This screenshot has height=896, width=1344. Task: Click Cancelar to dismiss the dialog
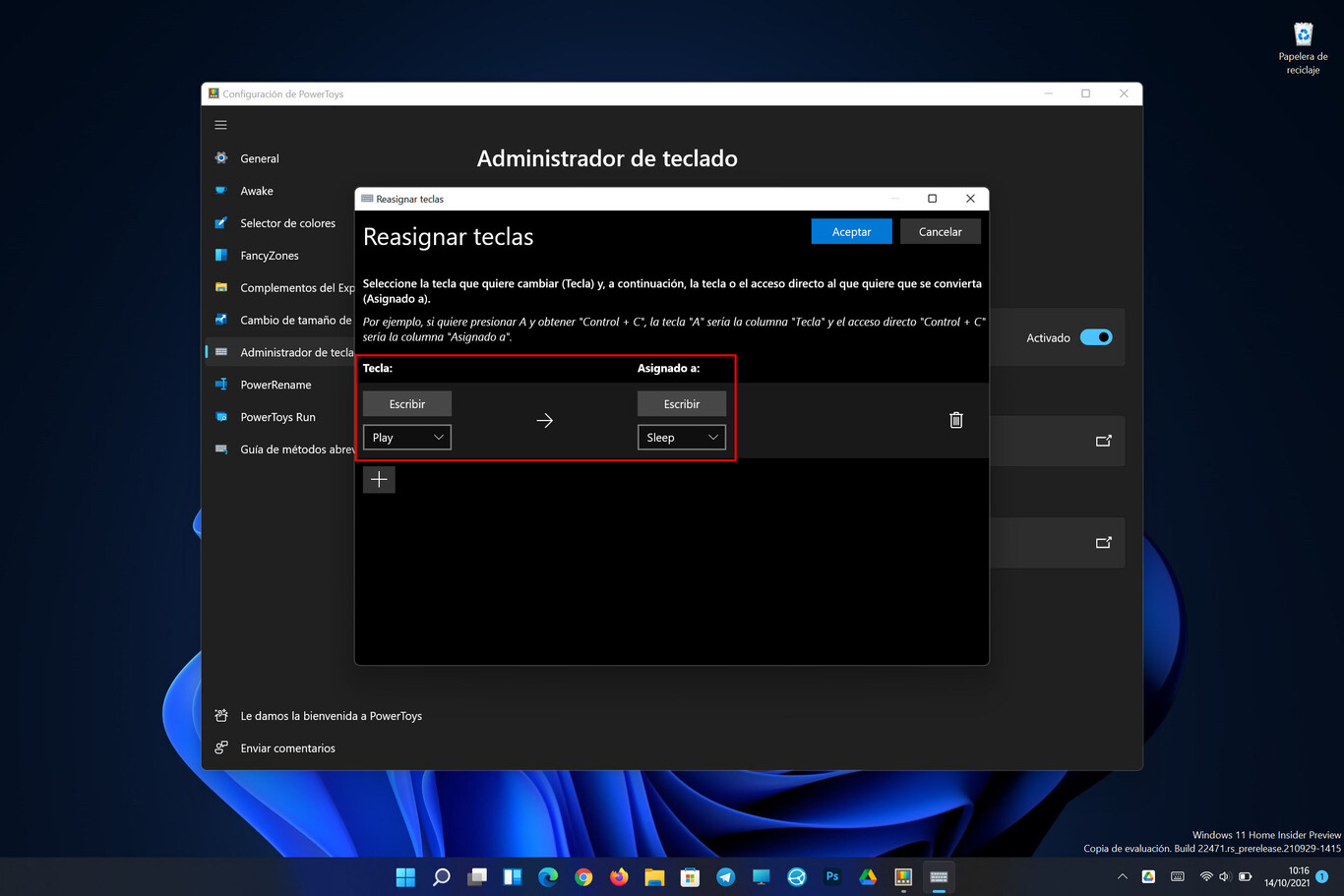point(939,231)
